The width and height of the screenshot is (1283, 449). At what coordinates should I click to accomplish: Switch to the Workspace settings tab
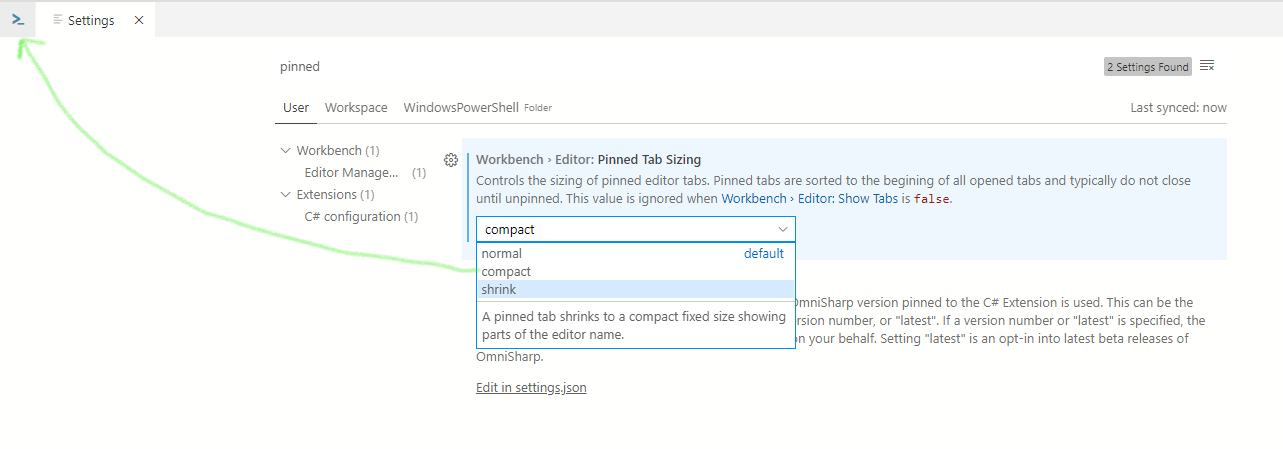tap(356, 108)
